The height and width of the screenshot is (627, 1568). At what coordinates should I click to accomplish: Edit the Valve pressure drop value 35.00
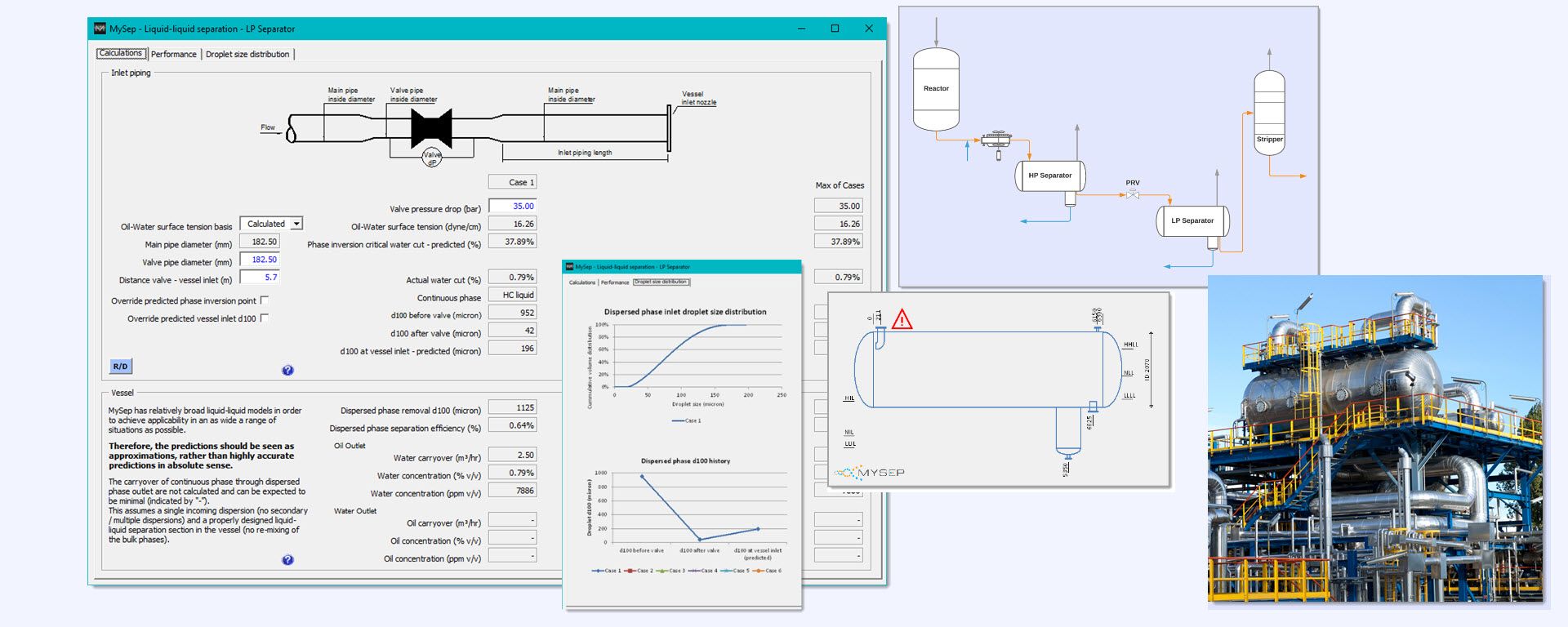pos(512,206)
